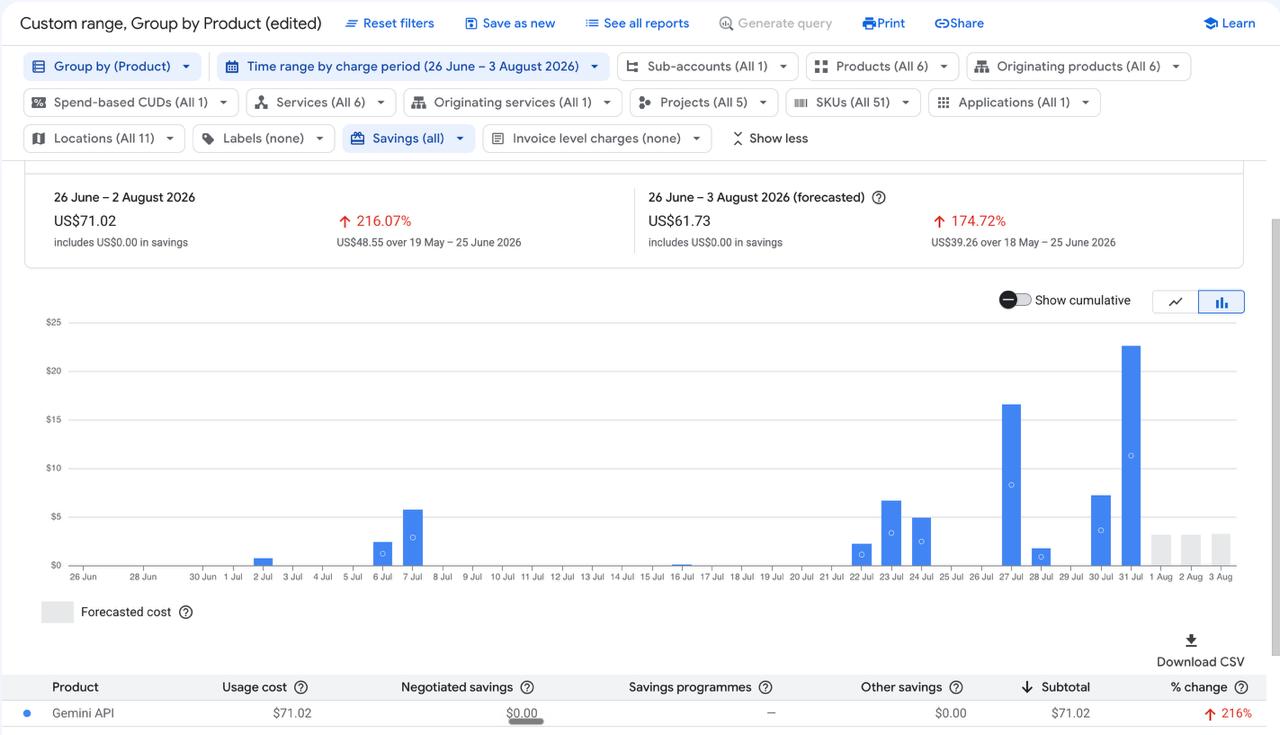Click the Projects icon
Screen dimensions: 1280x735
pyautogui.click(x=645, y=102)
